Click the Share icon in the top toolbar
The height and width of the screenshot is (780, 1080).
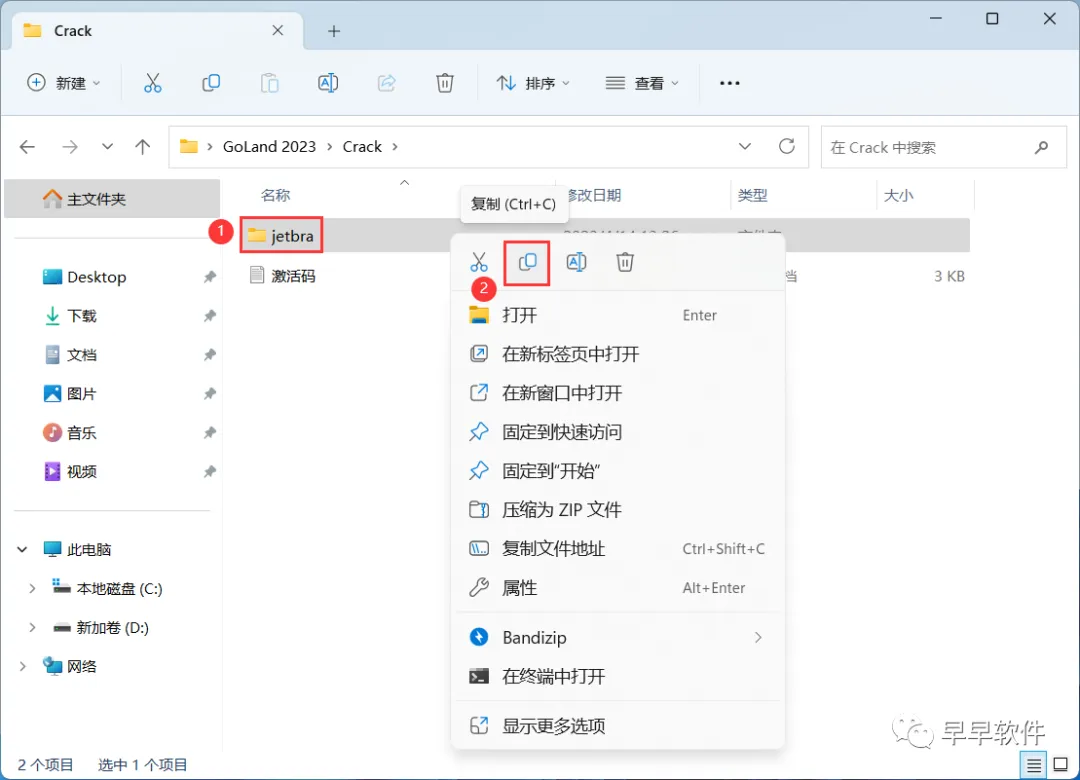[x=386, y=83]
